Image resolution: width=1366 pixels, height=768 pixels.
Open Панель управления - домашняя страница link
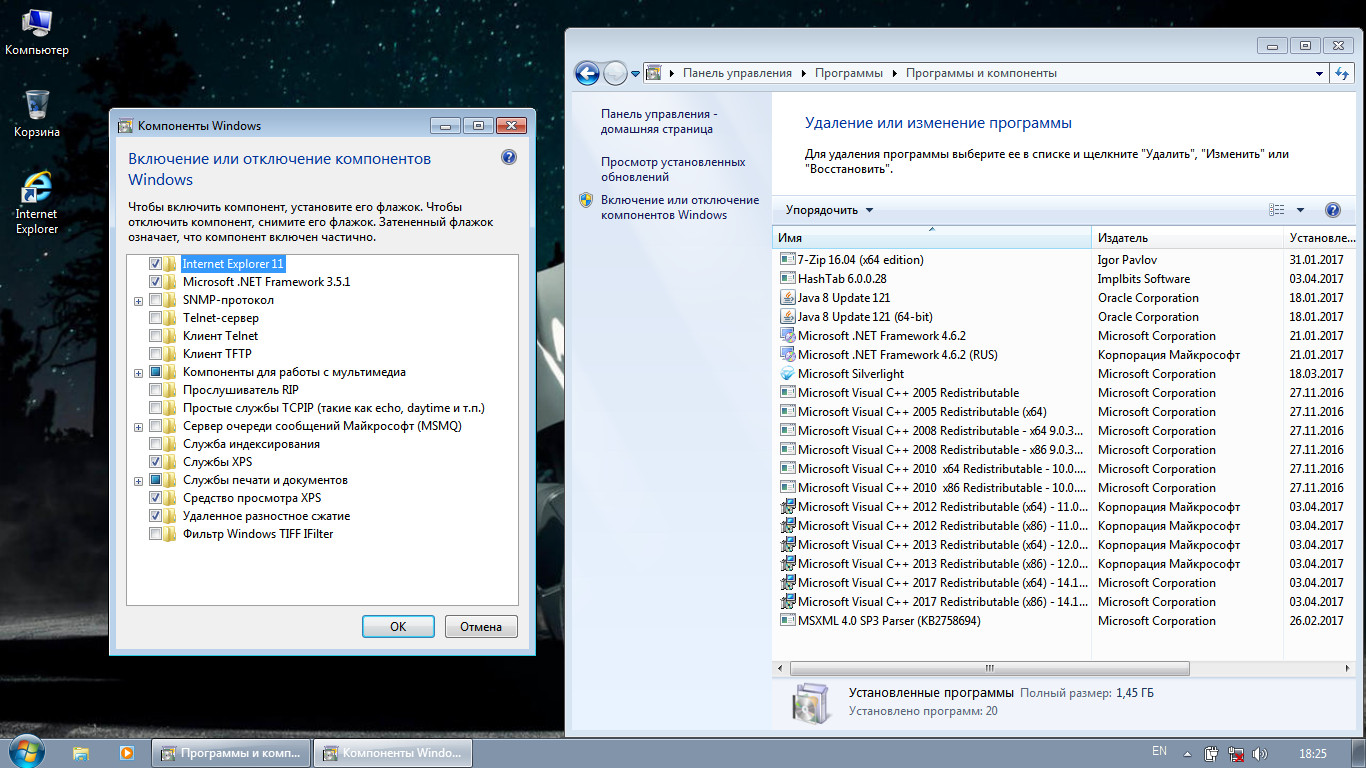pos(659,122)
